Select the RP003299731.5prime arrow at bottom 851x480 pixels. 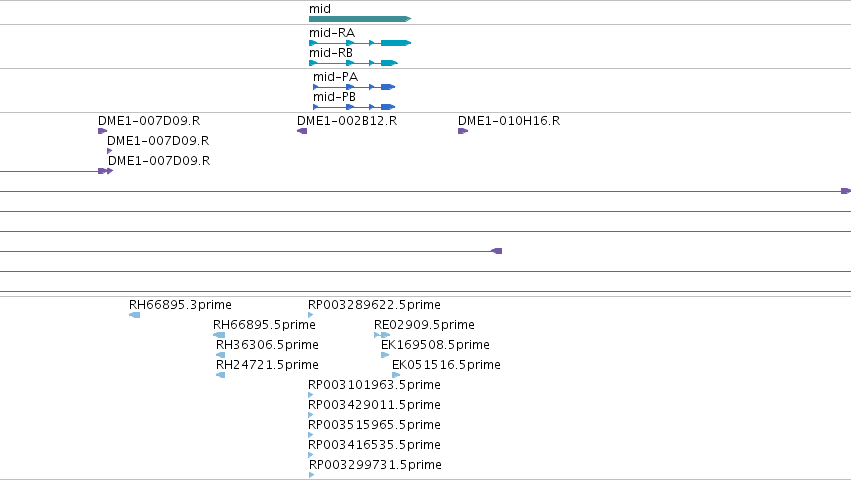pyautogui.click(x=312, y=475)
